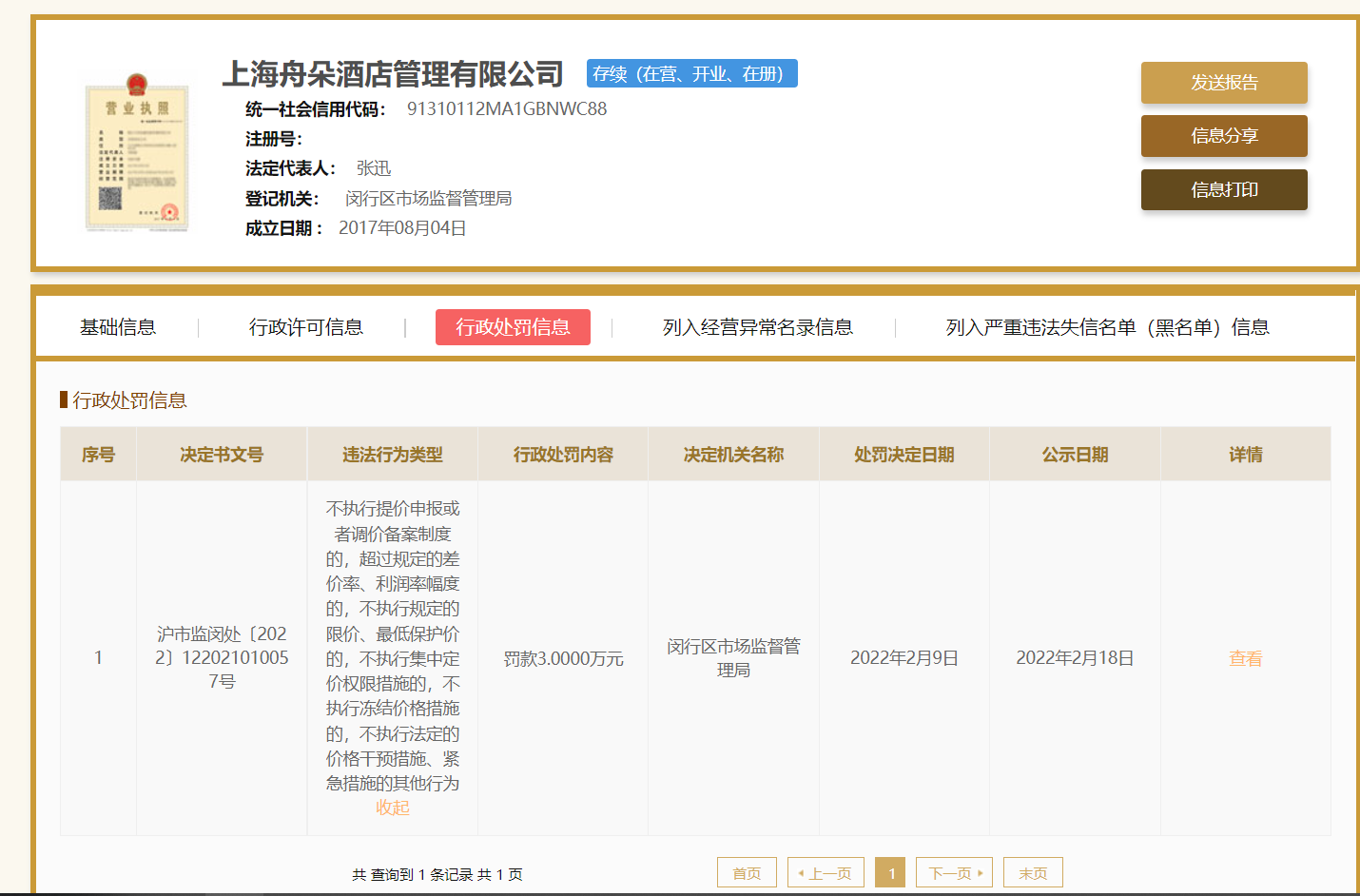Click penalty content 罚款3.0000万元
The height and width of the screenshot is (896, 1360).
coord(563,658)
